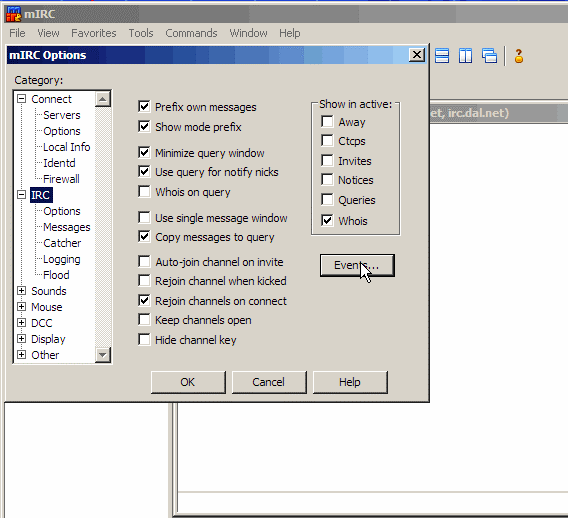Image resolution: width=568 pixels, height=518 pixels.
Task: Enable Whois on query
Action: [x=144, y=191]
